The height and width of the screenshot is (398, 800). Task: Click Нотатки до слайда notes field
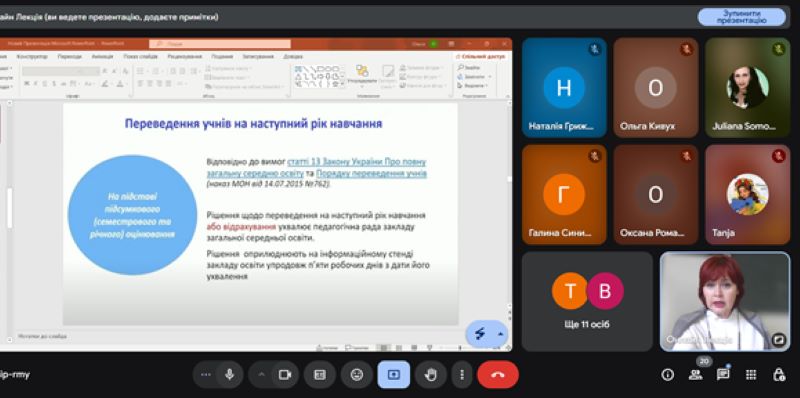click(x=43, y=336)
